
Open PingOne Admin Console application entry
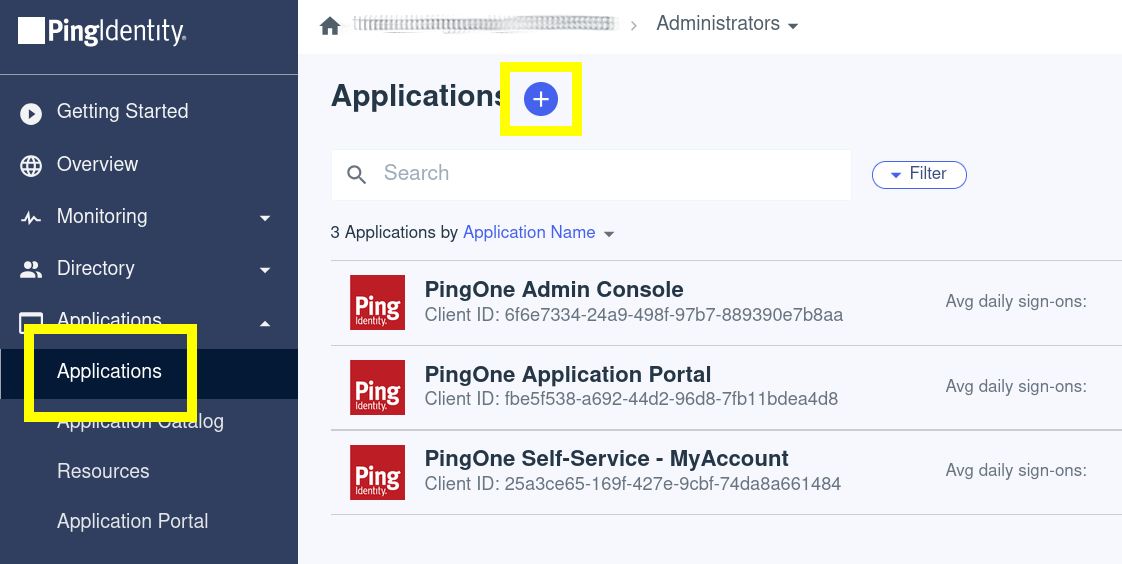(x=554, y=290)
